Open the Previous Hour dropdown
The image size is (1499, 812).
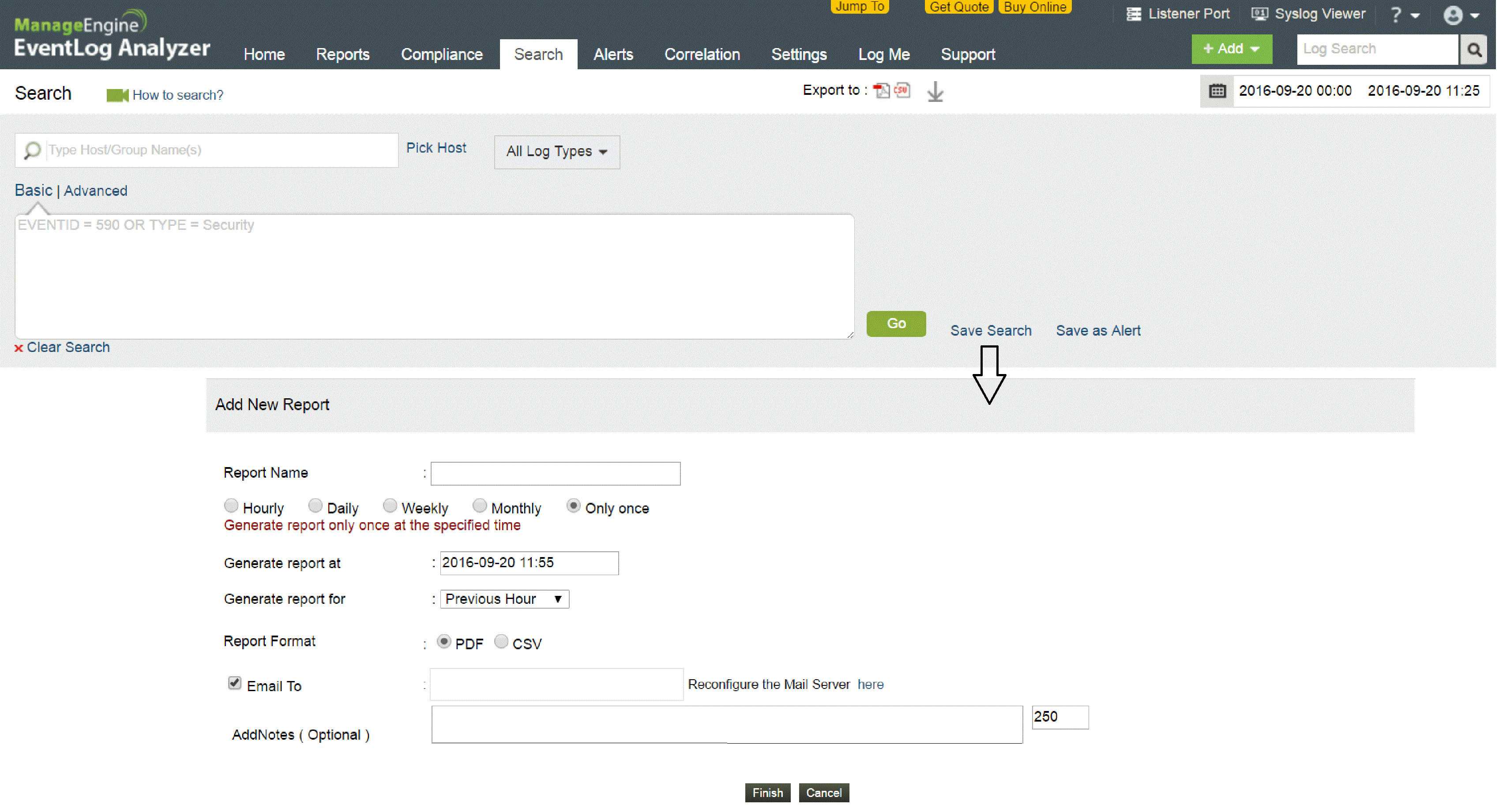pyautogui.click(x=504, y=599)
